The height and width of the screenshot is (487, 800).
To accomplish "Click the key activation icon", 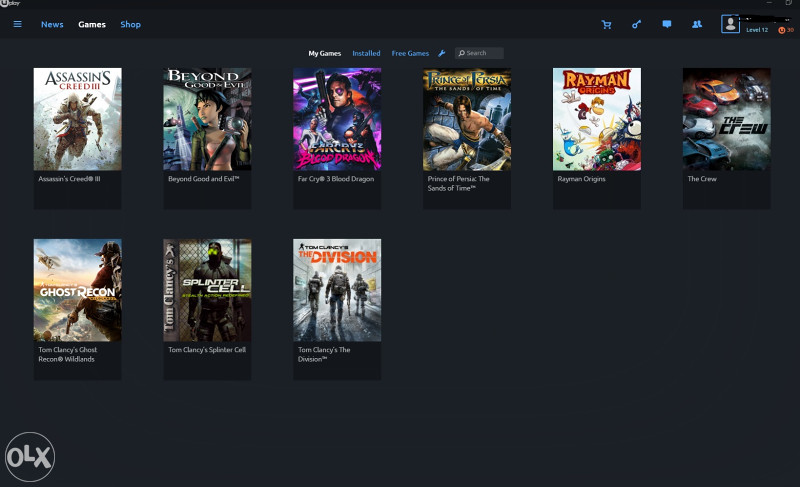I will (x=636, y=24).
